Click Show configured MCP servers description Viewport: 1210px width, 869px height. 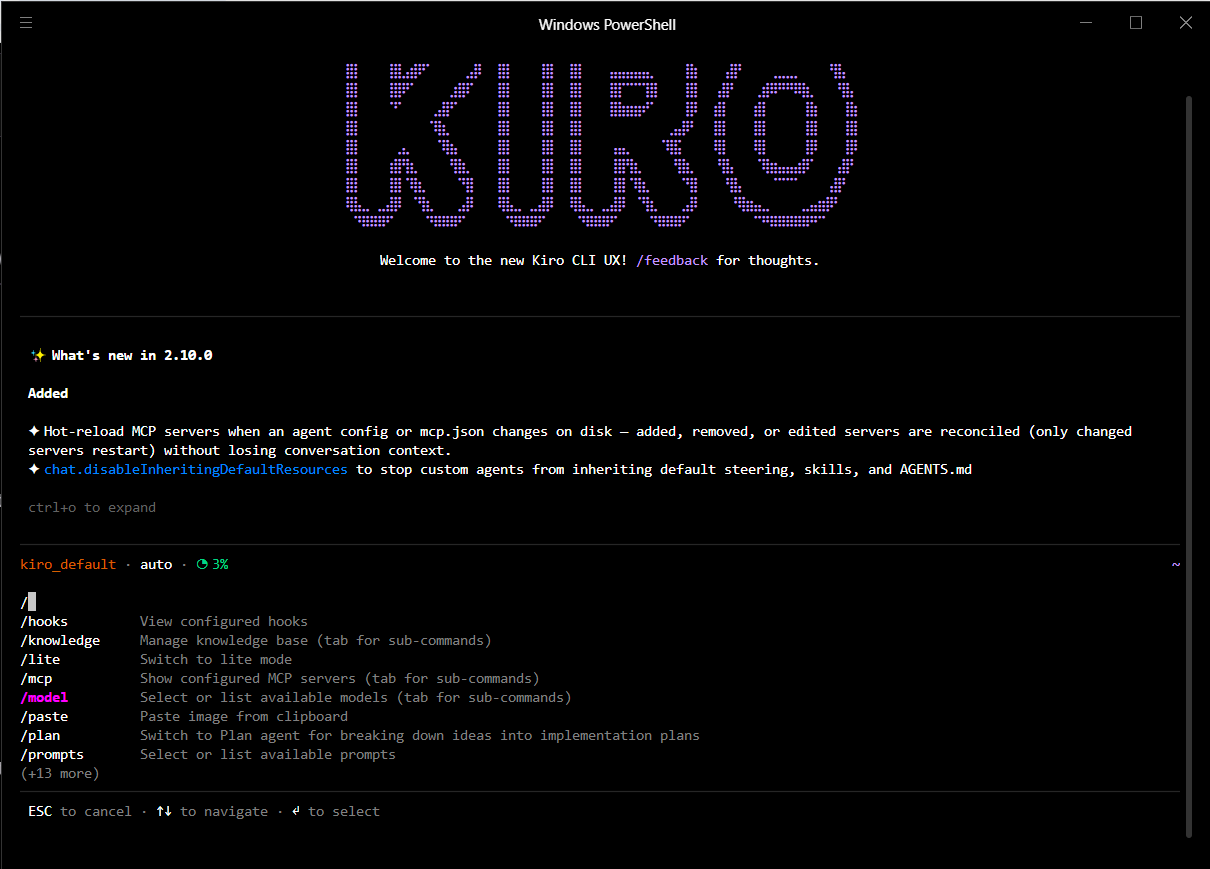[340, 679]
